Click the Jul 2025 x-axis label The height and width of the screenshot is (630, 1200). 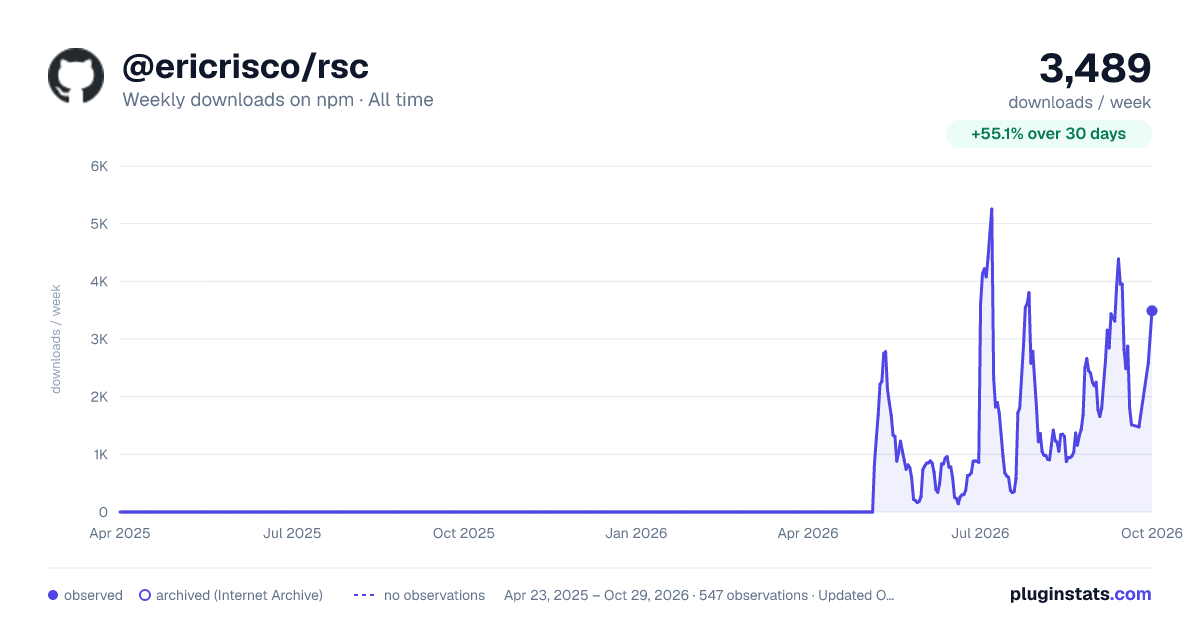pyautogui.click(x=292, y=533)
